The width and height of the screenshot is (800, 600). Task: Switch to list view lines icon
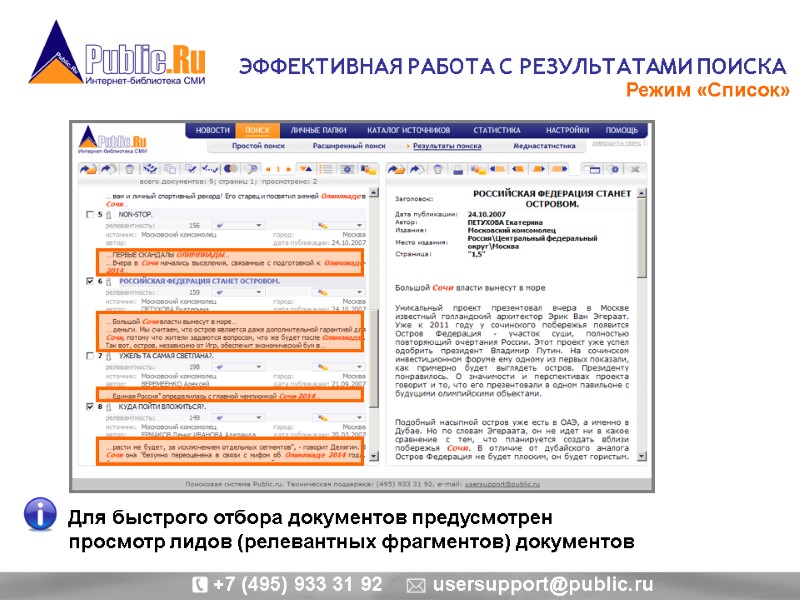point(326,169)
